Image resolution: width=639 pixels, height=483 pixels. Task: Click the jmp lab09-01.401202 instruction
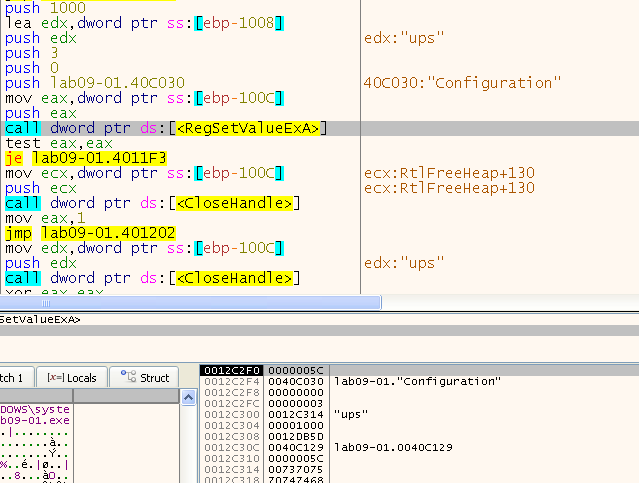[90, 233]
